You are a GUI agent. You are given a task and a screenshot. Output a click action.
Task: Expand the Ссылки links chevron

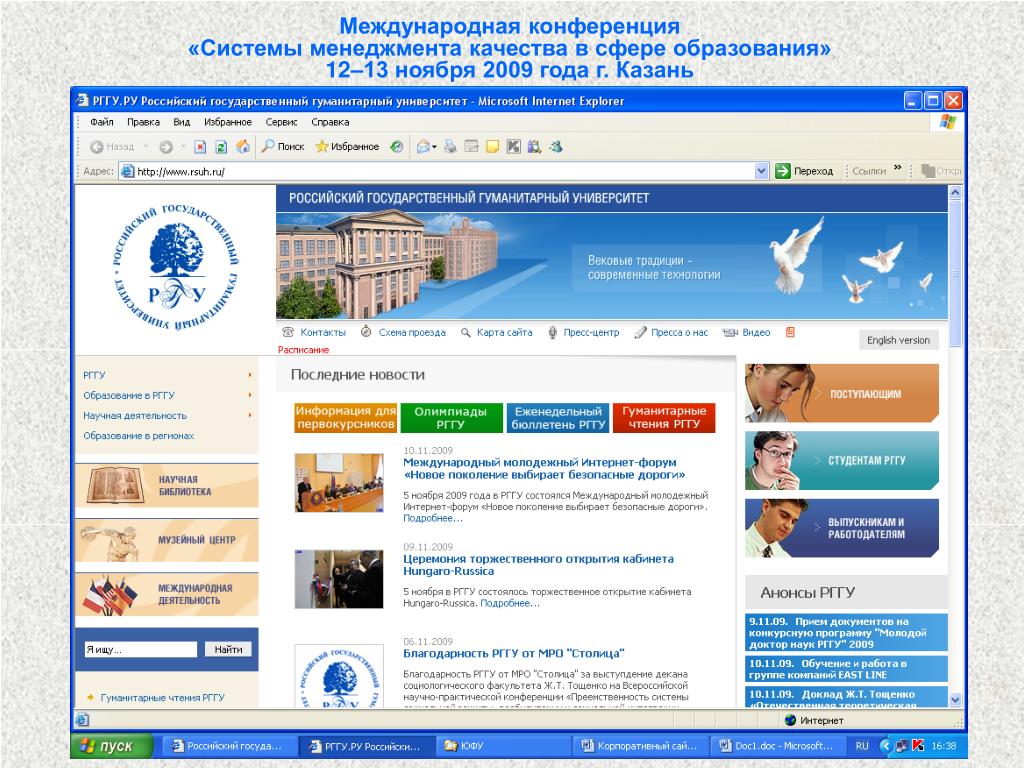click(x=898, y=168)
